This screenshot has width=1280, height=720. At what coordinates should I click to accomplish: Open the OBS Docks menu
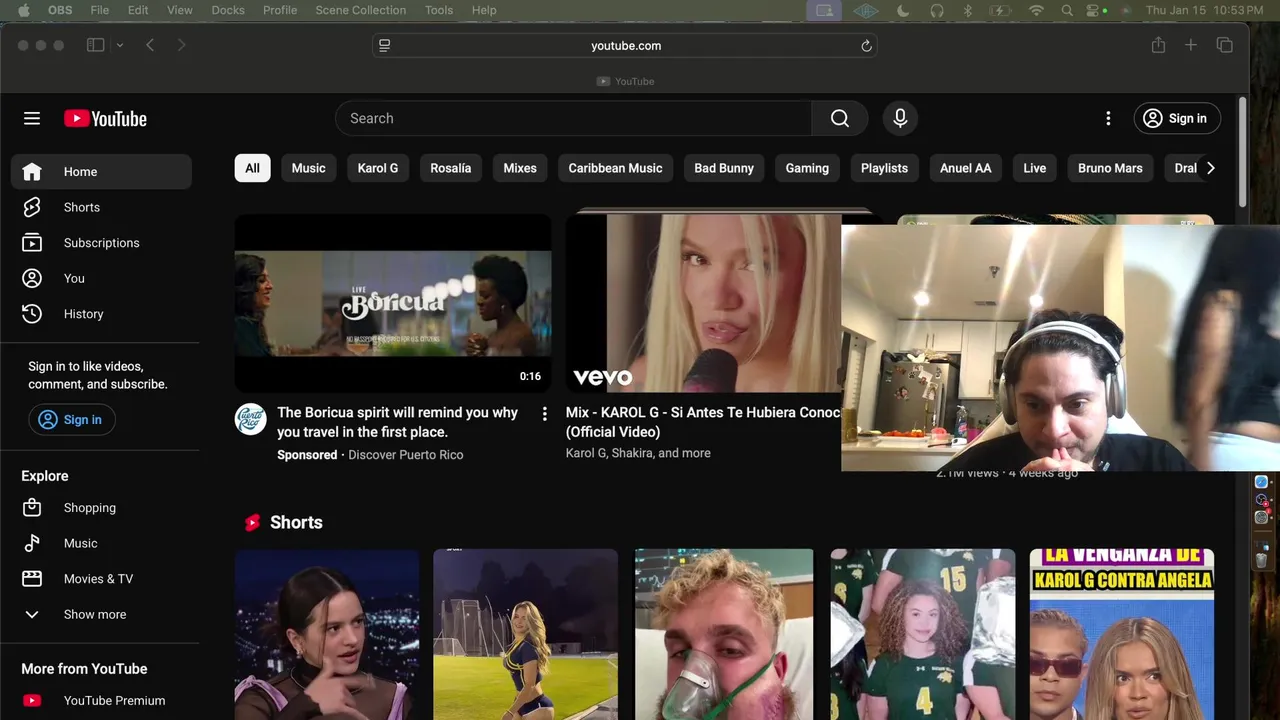[228, 10]
